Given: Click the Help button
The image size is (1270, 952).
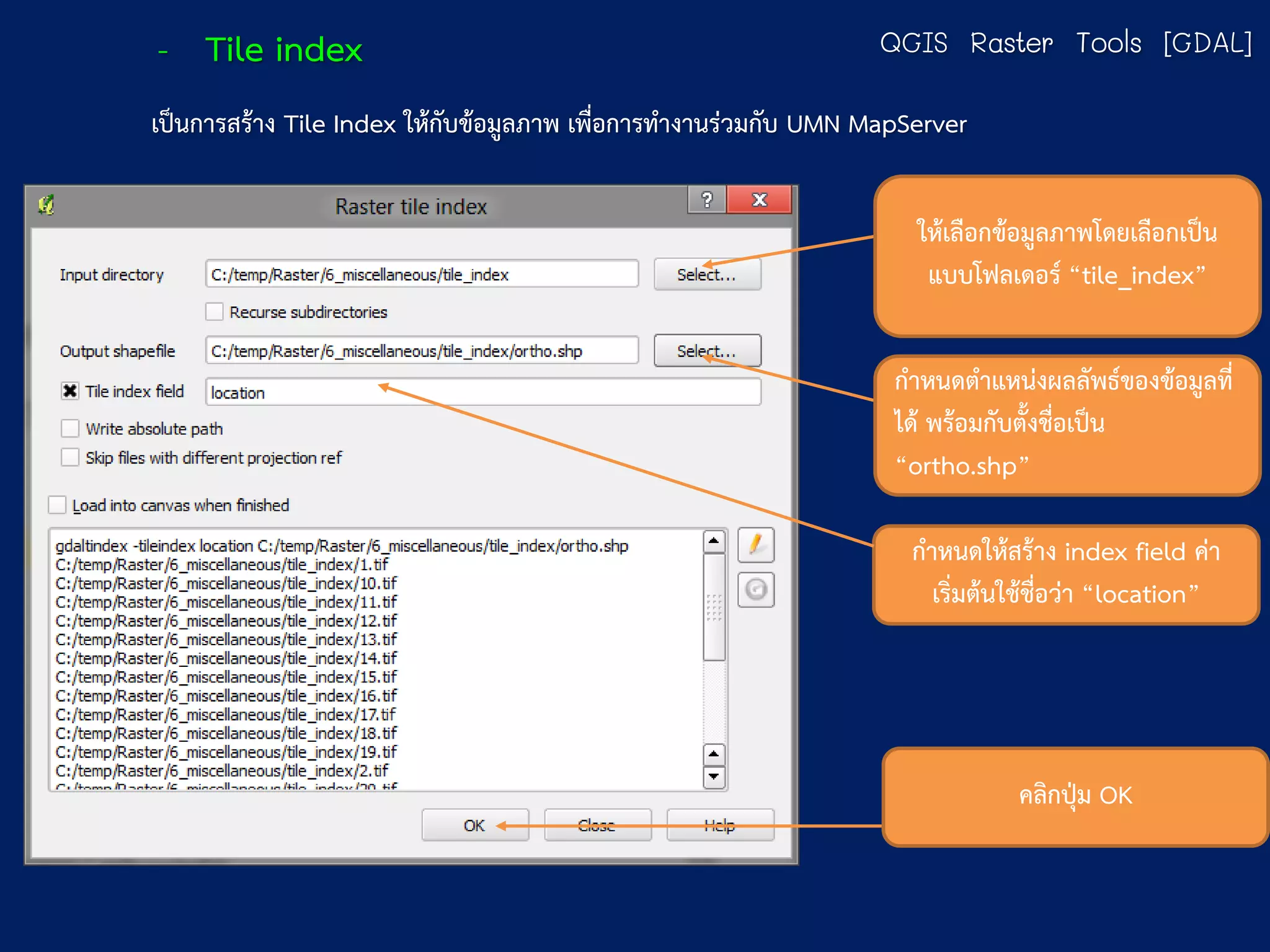Looking at the screenshot, I should point(720,825).
